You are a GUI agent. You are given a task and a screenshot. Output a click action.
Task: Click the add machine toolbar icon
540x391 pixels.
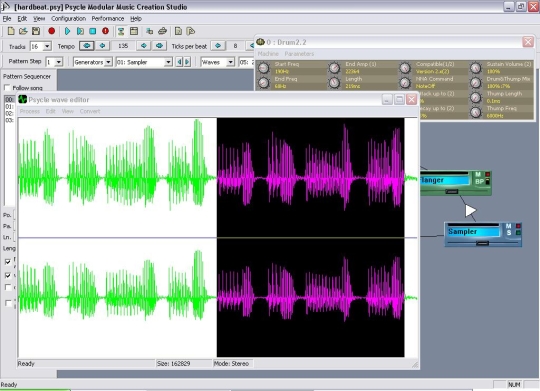pos(149,31)
